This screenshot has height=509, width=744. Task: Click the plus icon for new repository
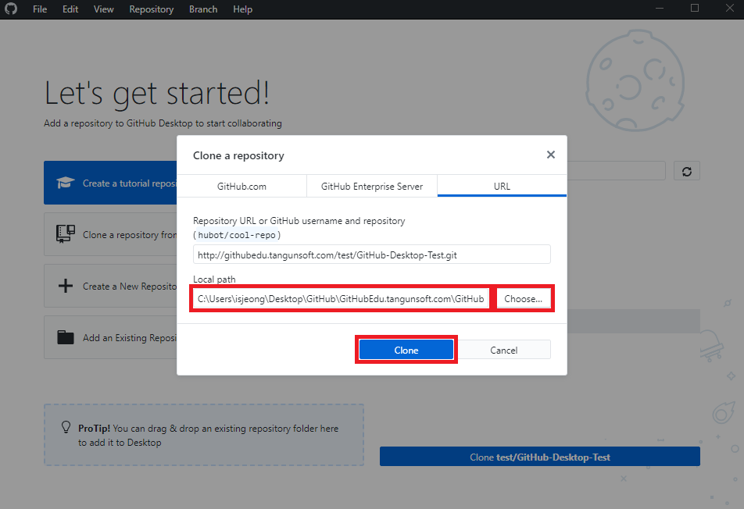point(65,286)
